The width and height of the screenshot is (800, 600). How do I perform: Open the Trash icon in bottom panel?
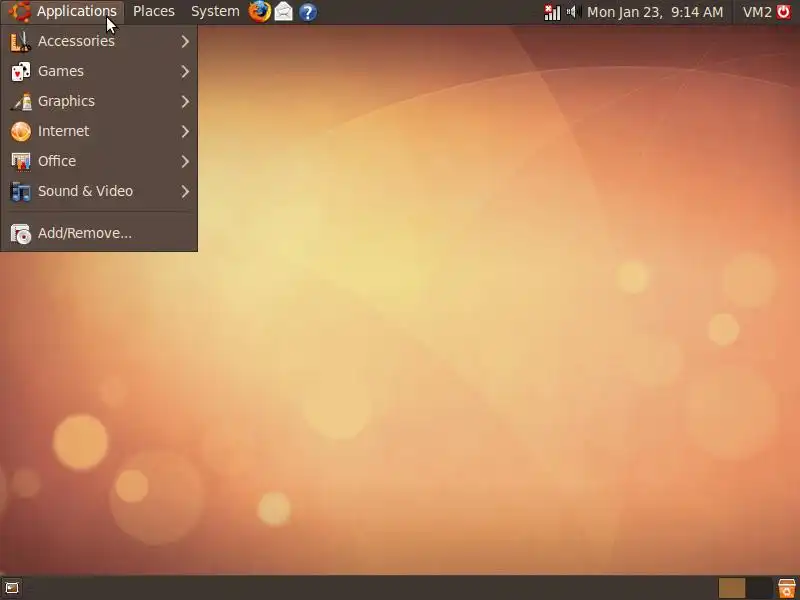[787, 588]
